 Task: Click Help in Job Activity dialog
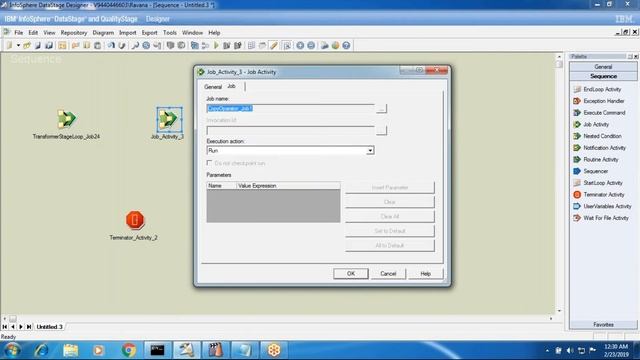[425, 273]
